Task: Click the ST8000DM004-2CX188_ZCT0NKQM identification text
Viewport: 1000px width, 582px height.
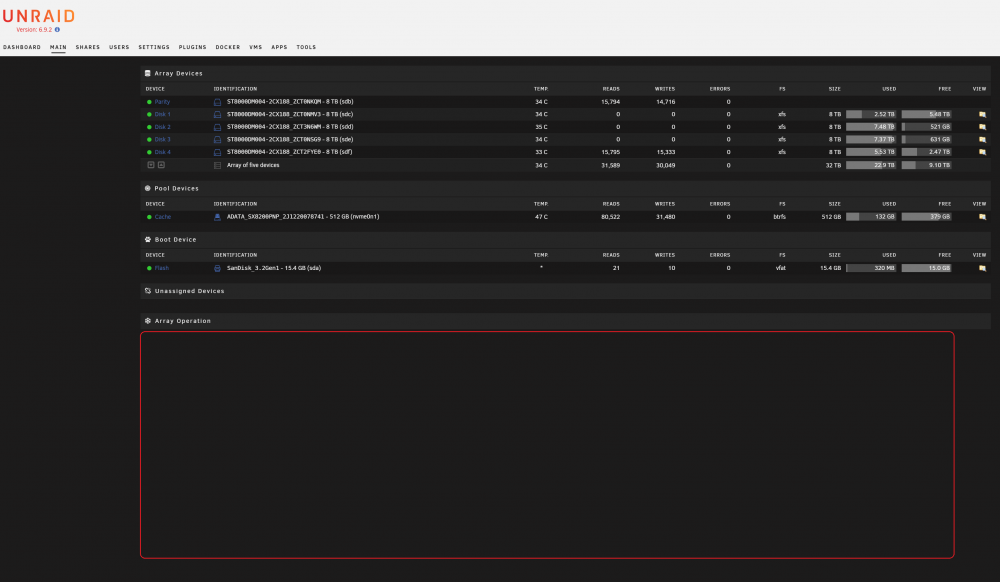Action: [x=290, y=102]
